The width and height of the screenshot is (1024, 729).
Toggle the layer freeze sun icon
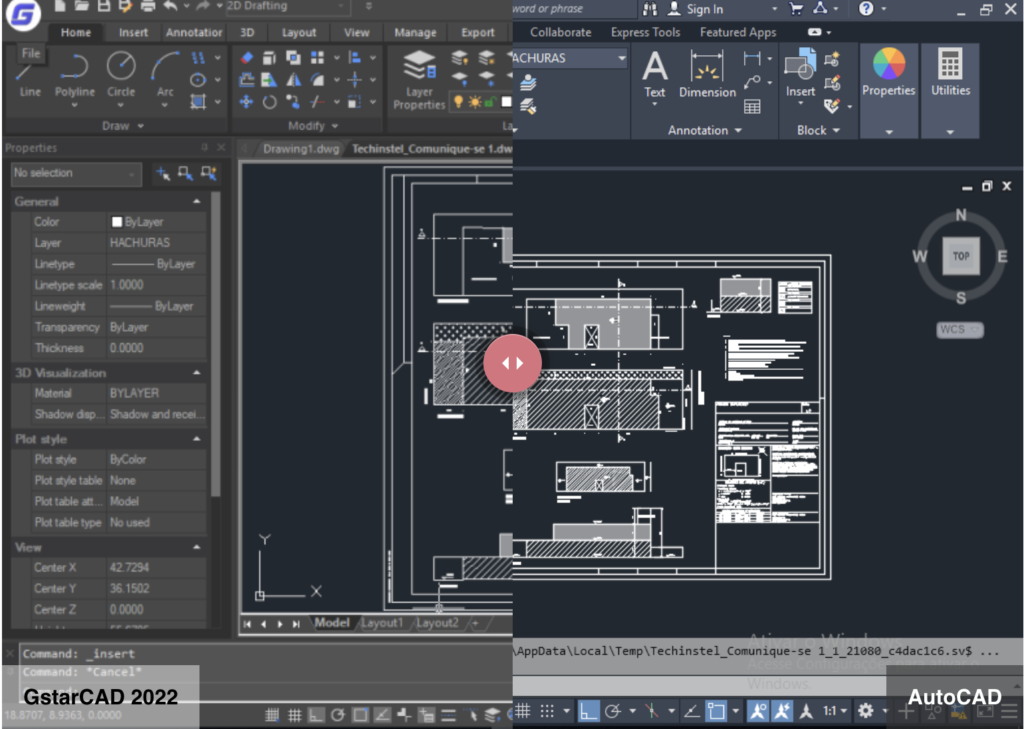(475, 102)
